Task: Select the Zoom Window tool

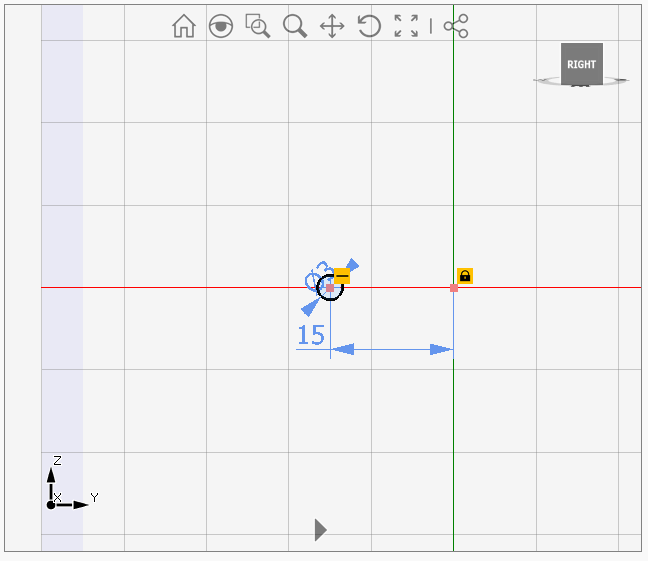Action: [x=258, y=27]
